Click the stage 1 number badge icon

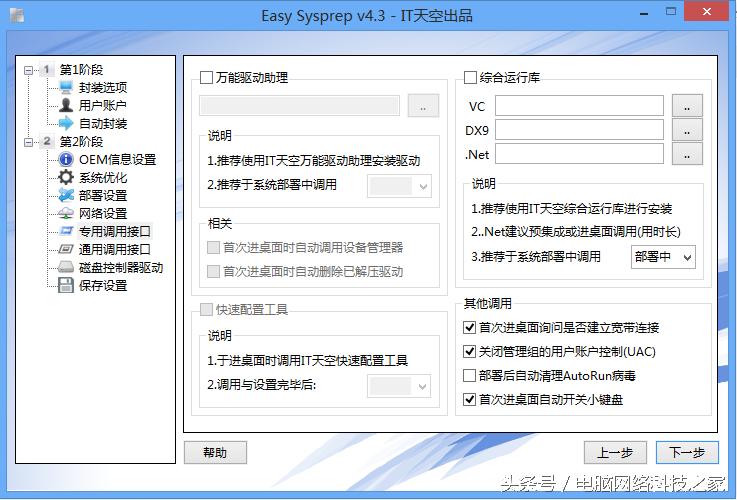47,70
